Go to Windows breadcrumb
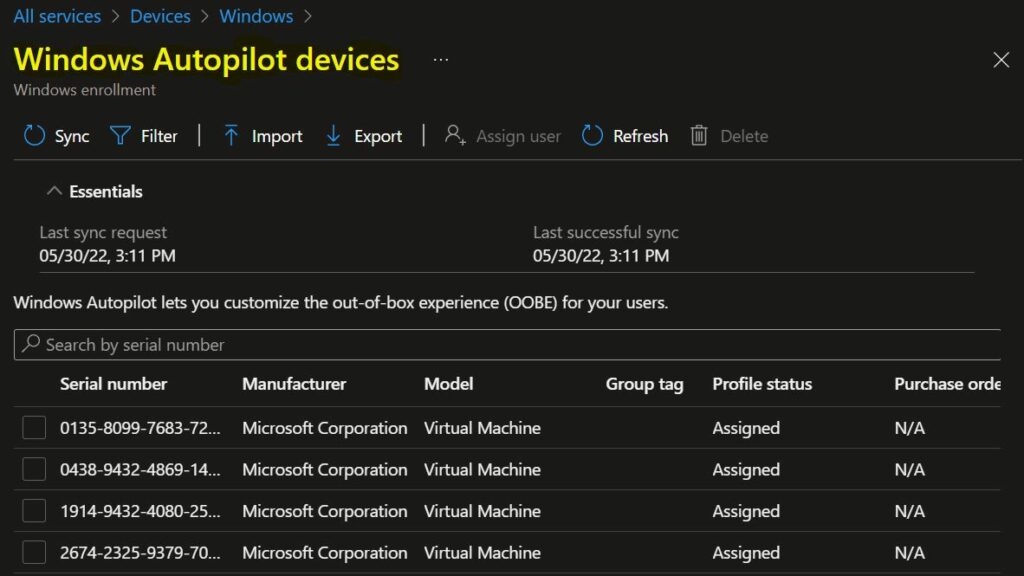 pos(256,16)
